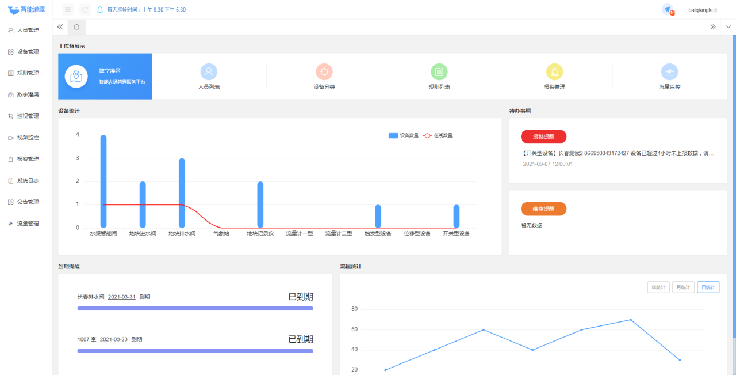Click the blue person icon in shortcut row

tap(209, 72)
